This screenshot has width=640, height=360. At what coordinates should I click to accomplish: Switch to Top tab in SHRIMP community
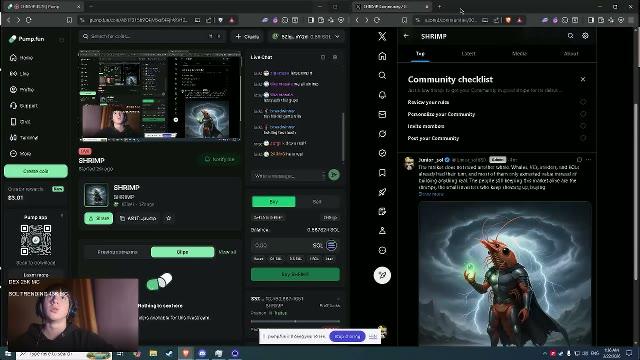click(x=420, y=53)
